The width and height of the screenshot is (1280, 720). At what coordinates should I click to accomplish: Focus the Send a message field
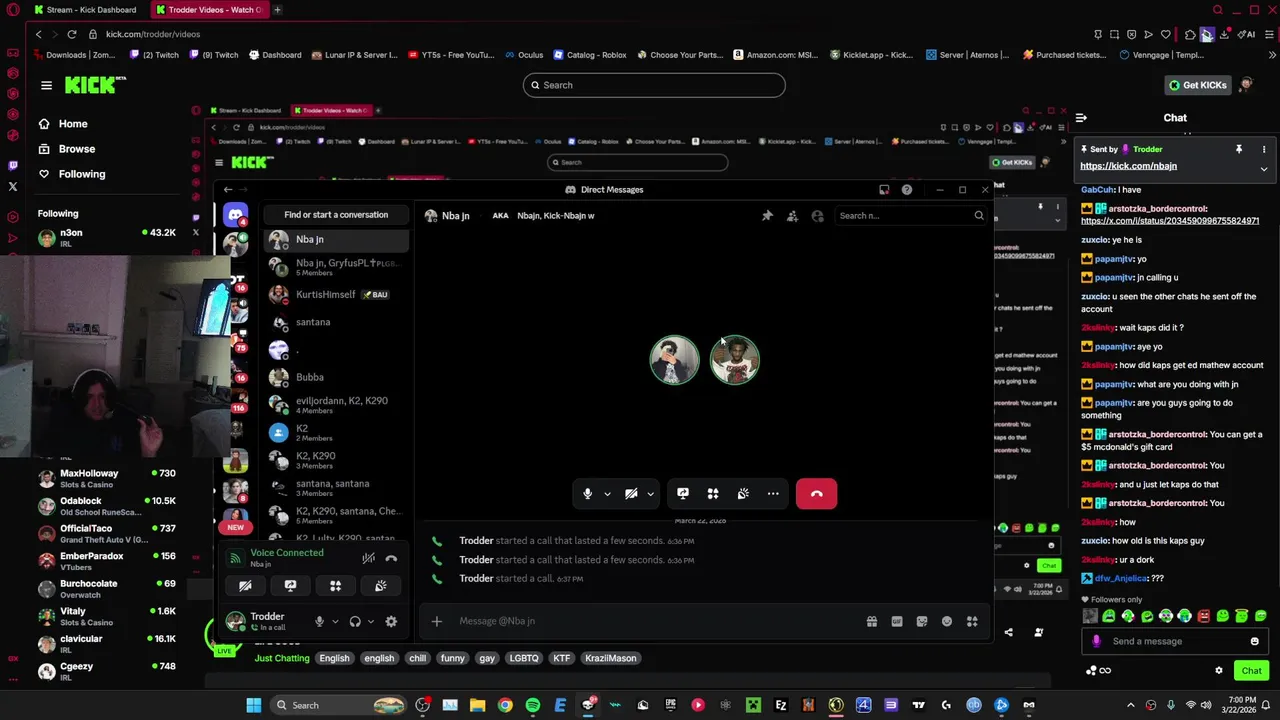point(1175,641)
